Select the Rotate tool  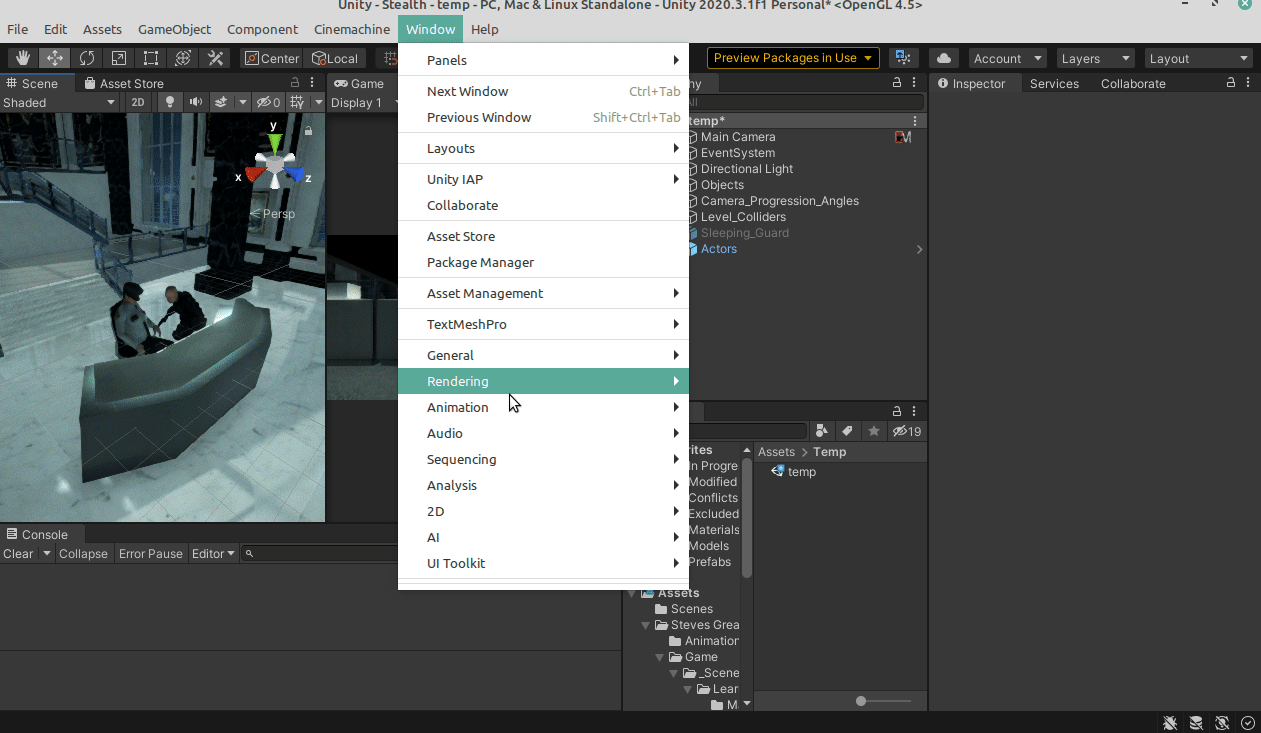[87, 58]
